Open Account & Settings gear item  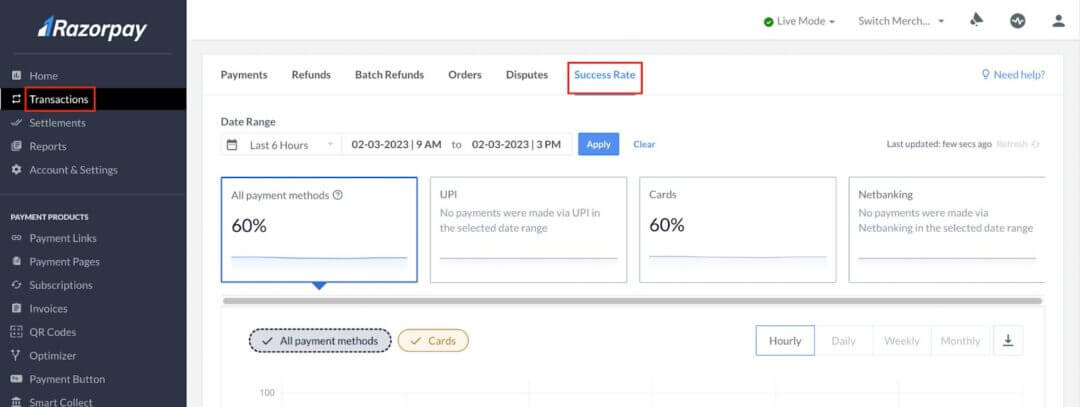pos(73,170)
